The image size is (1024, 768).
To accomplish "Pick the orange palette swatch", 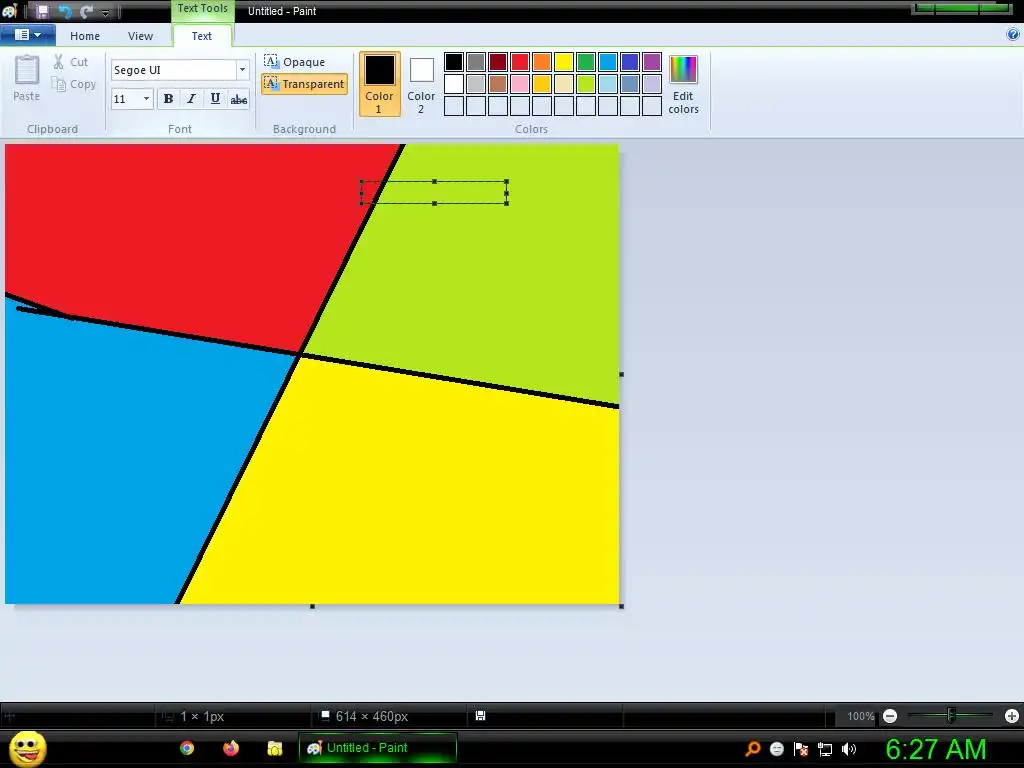I will point(542,62).
